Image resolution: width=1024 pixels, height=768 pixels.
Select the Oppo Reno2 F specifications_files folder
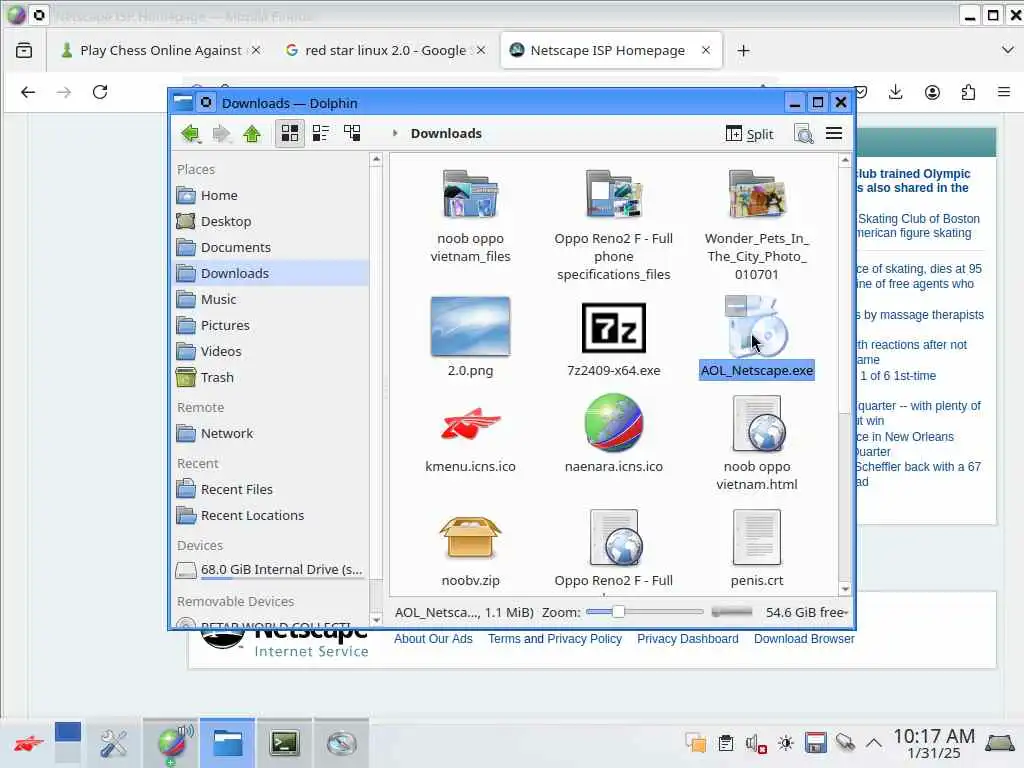pos(613,225)
